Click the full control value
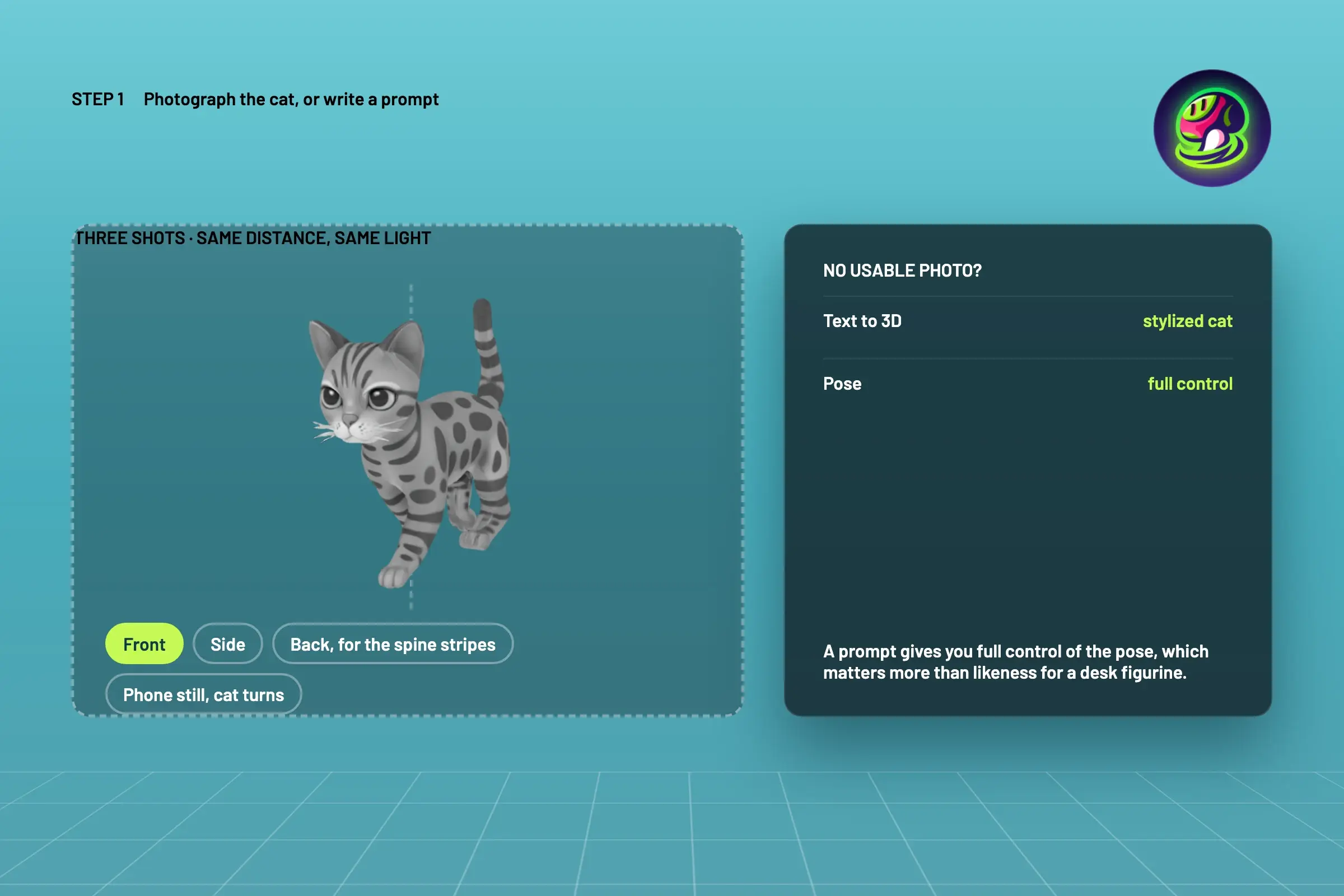This screenshot has height=896, width=1344. [x=1189, y=384]
